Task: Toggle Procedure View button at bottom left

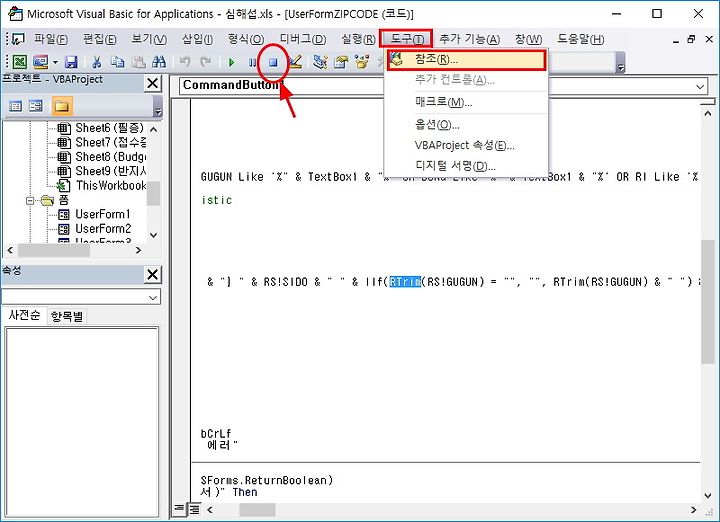Action: (x=180, y=509)
